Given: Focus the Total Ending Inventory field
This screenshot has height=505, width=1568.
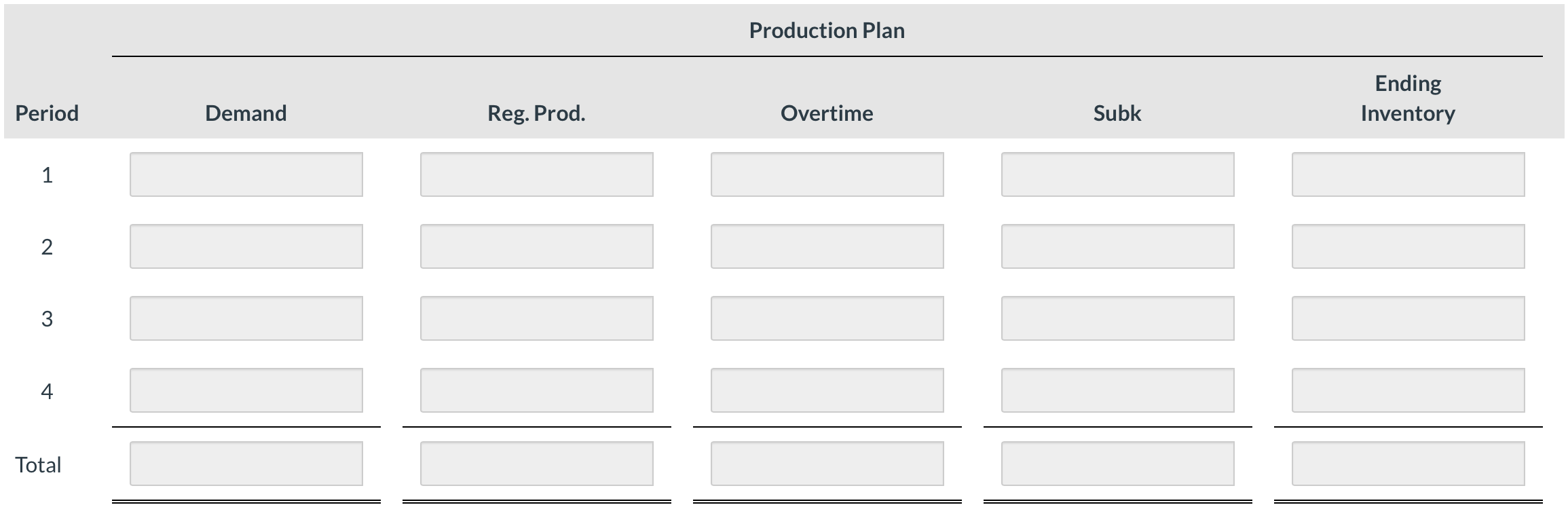Looking at the screenshot, I should [1408, 464].
